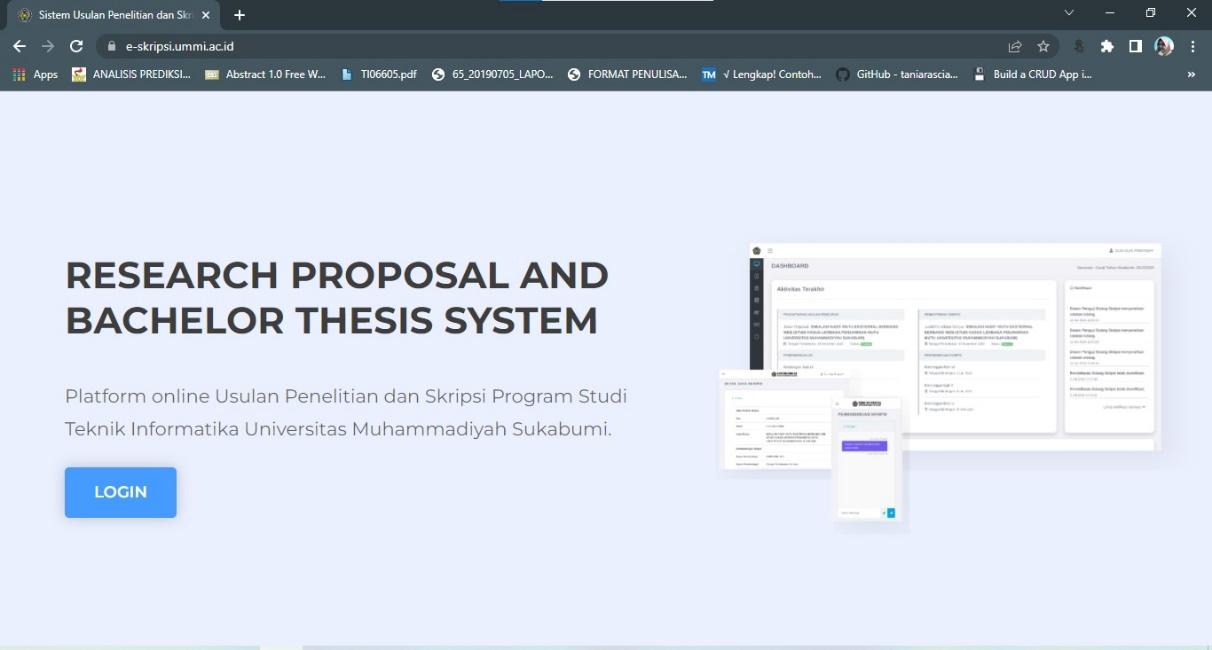This screenshot has width=1212, height=650.
Task: Select the Sistem Usulan Penelitian tab
Action: 114,15
